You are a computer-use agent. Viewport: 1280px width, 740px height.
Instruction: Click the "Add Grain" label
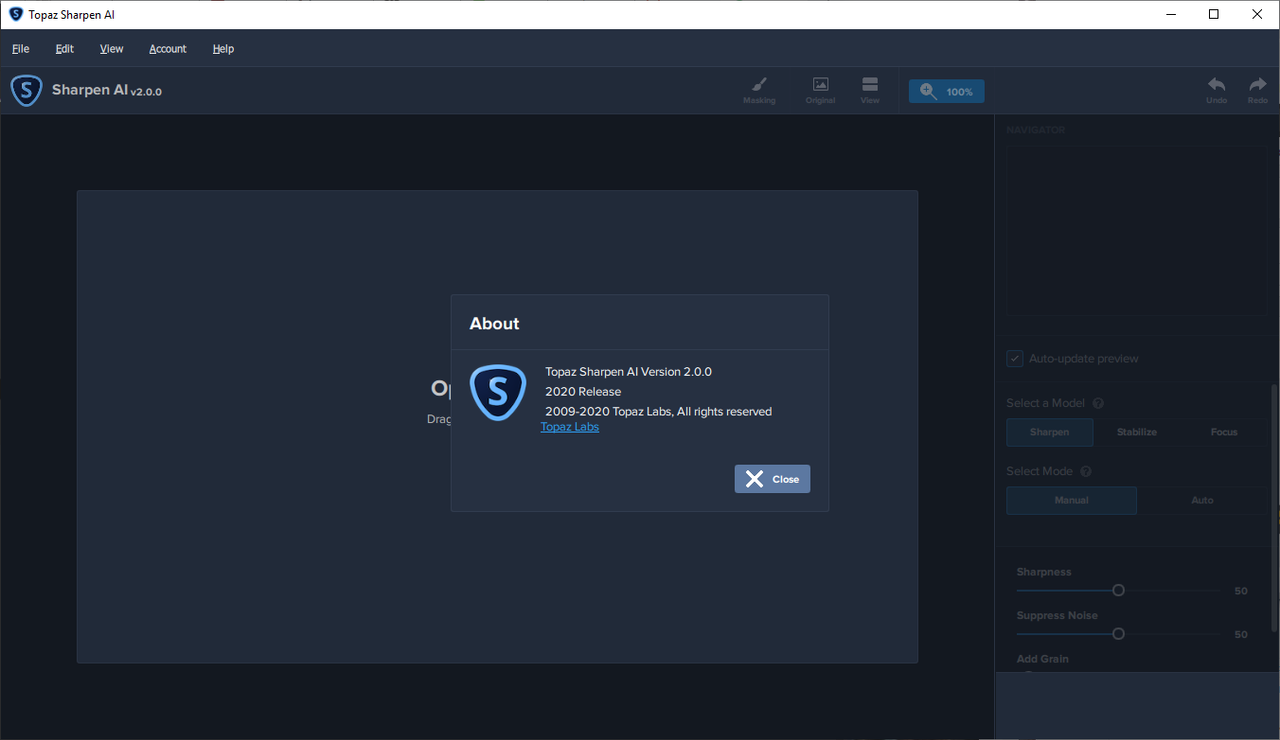1043,659
